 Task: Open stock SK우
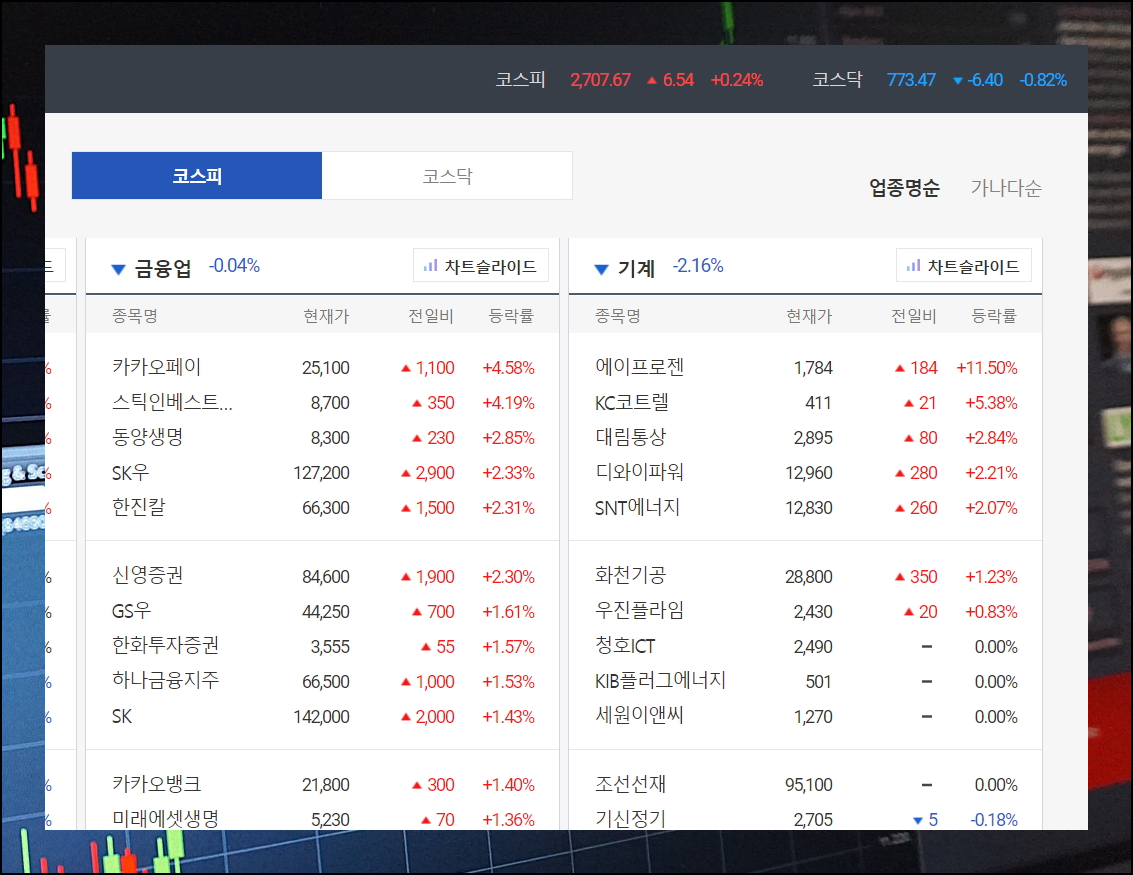tap(131, 473)
